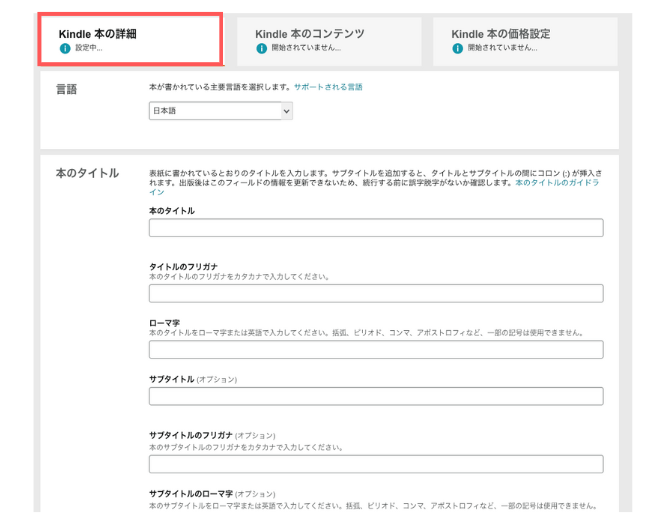Click info icon under Kindle 本の価格設定
This screenshot has width=654, height=532.
point(458,48)
